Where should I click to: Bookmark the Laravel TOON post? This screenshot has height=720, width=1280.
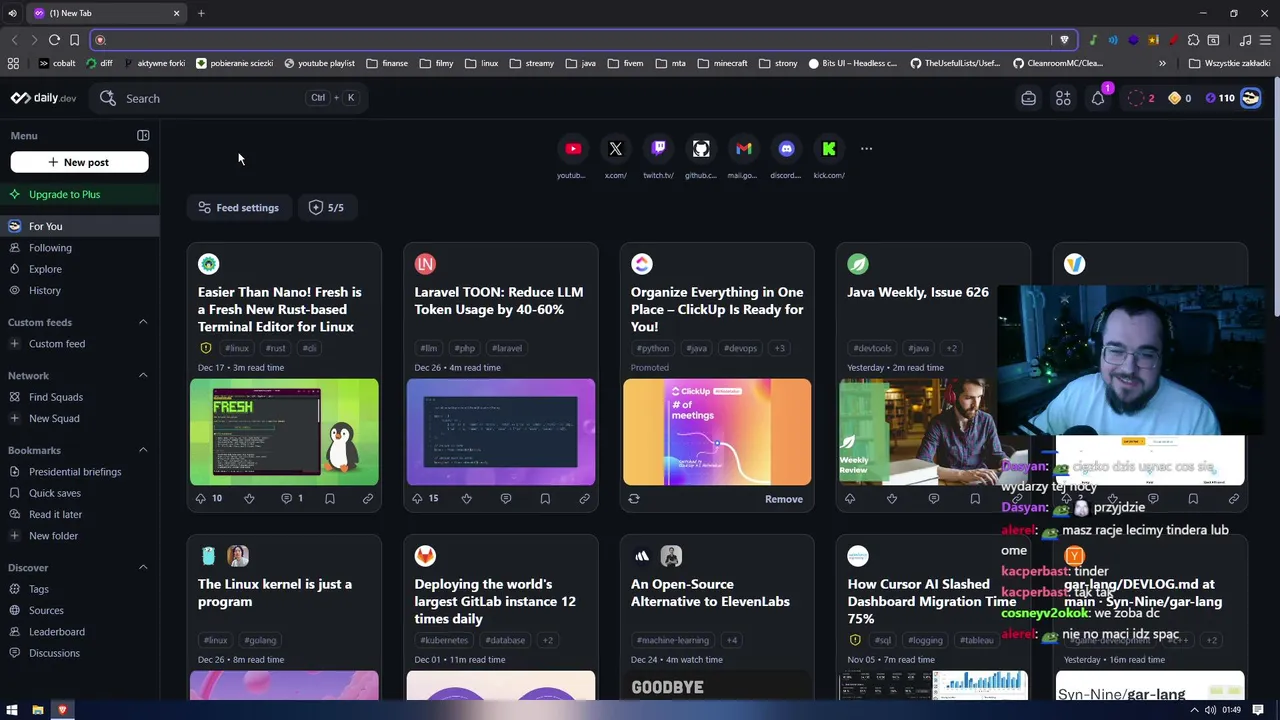[545, 498]
